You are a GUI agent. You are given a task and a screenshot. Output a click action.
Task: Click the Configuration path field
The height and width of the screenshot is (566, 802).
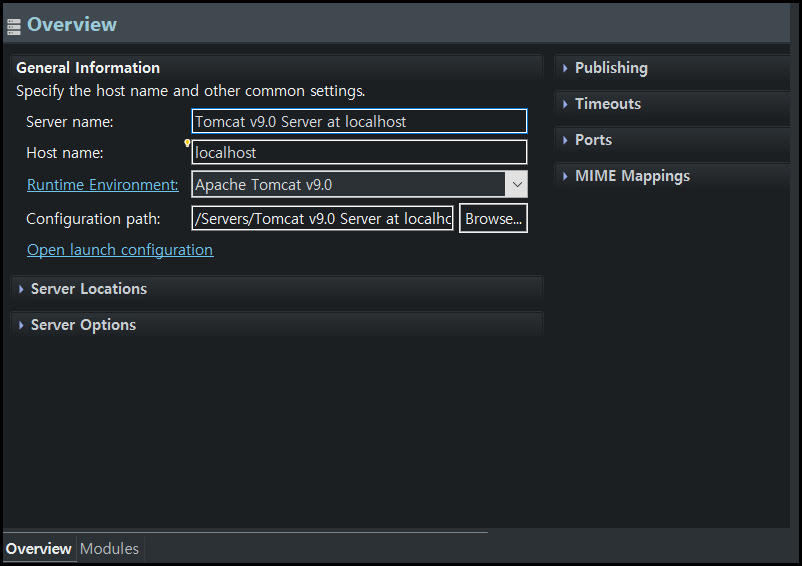(x=322, y=218)
